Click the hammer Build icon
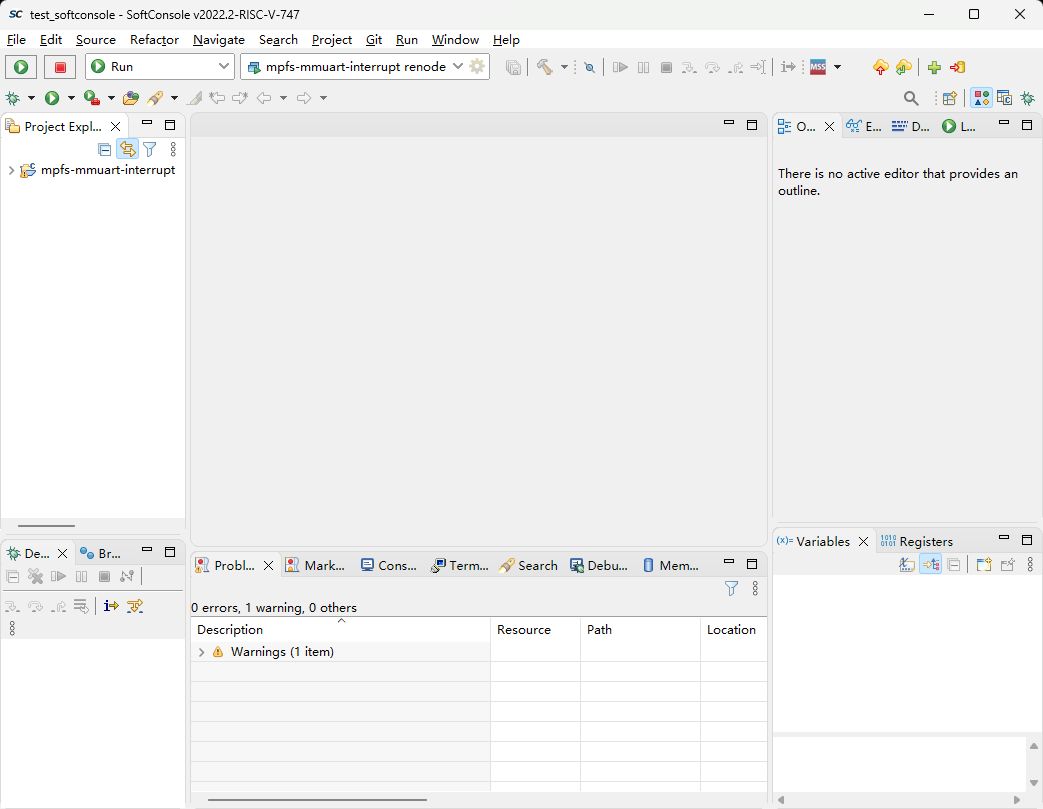This screenshot has height=809, width=1043. pyautogui.click(x=545, y=67)
